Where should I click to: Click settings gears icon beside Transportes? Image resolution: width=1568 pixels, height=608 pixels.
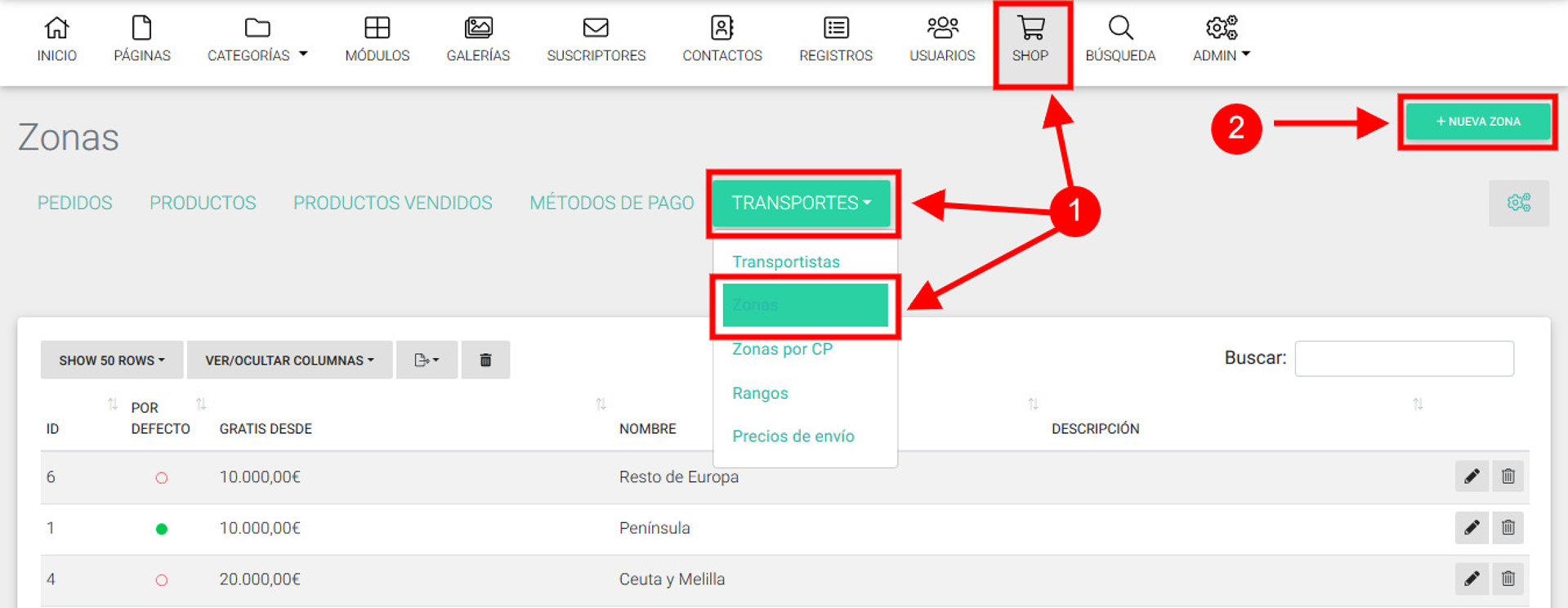[1518, 203]
